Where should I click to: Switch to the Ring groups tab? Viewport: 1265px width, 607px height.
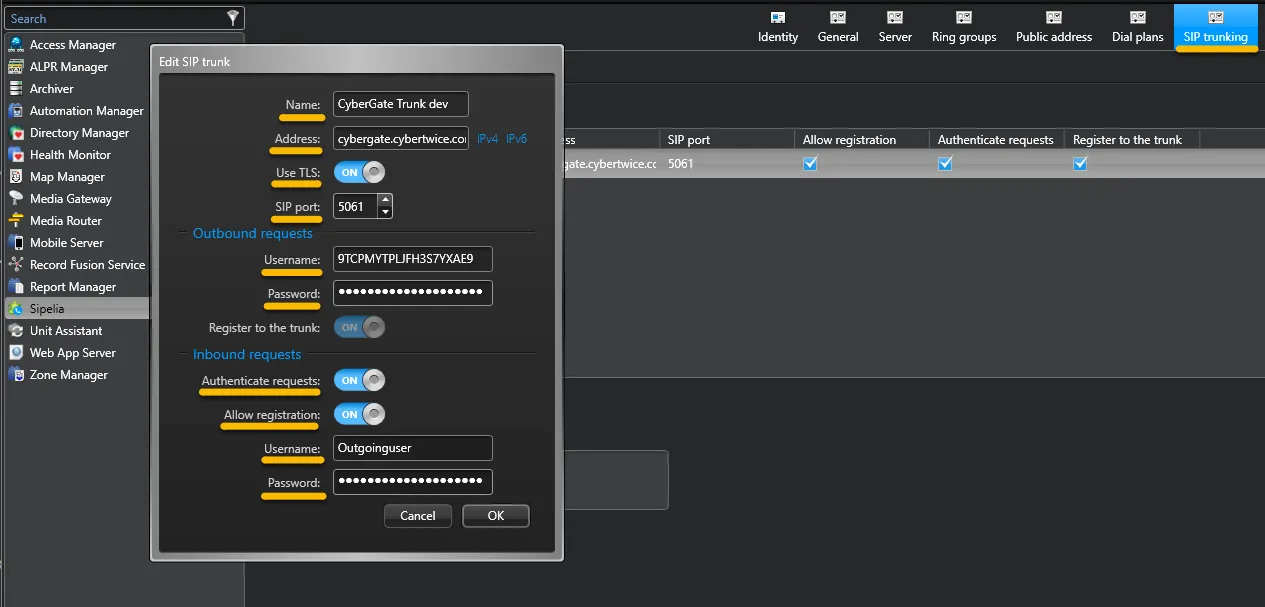point(964,27)
